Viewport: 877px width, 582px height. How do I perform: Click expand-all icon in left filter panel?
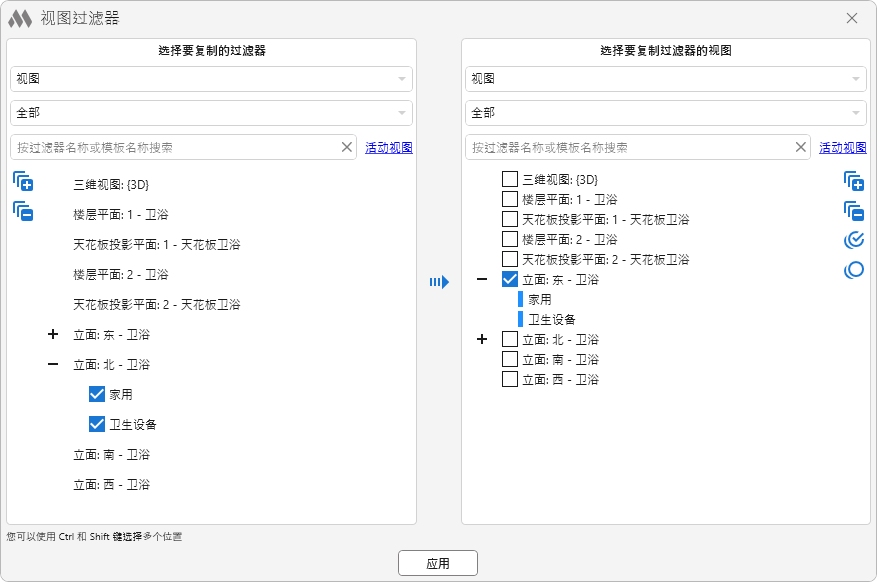click(x=23, y=182)
